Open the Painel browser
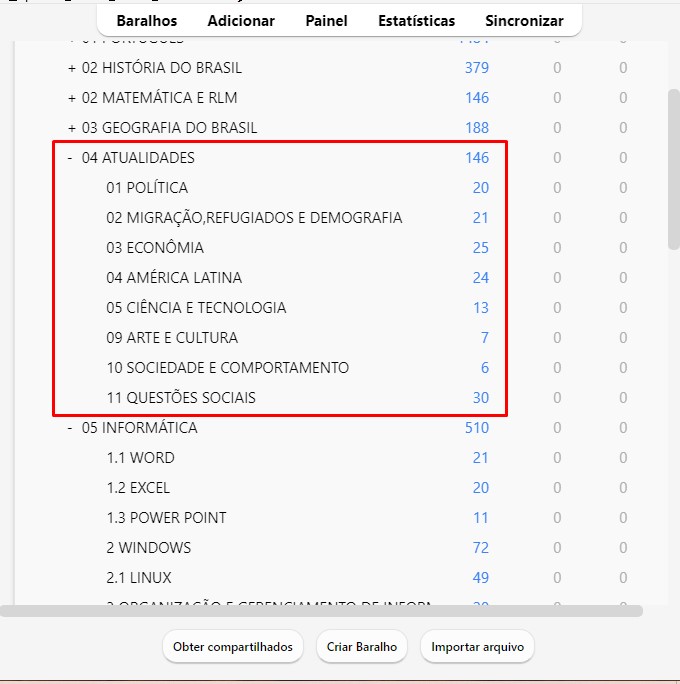The height and width of the screenshot is (684, 680). pos(326,21)
